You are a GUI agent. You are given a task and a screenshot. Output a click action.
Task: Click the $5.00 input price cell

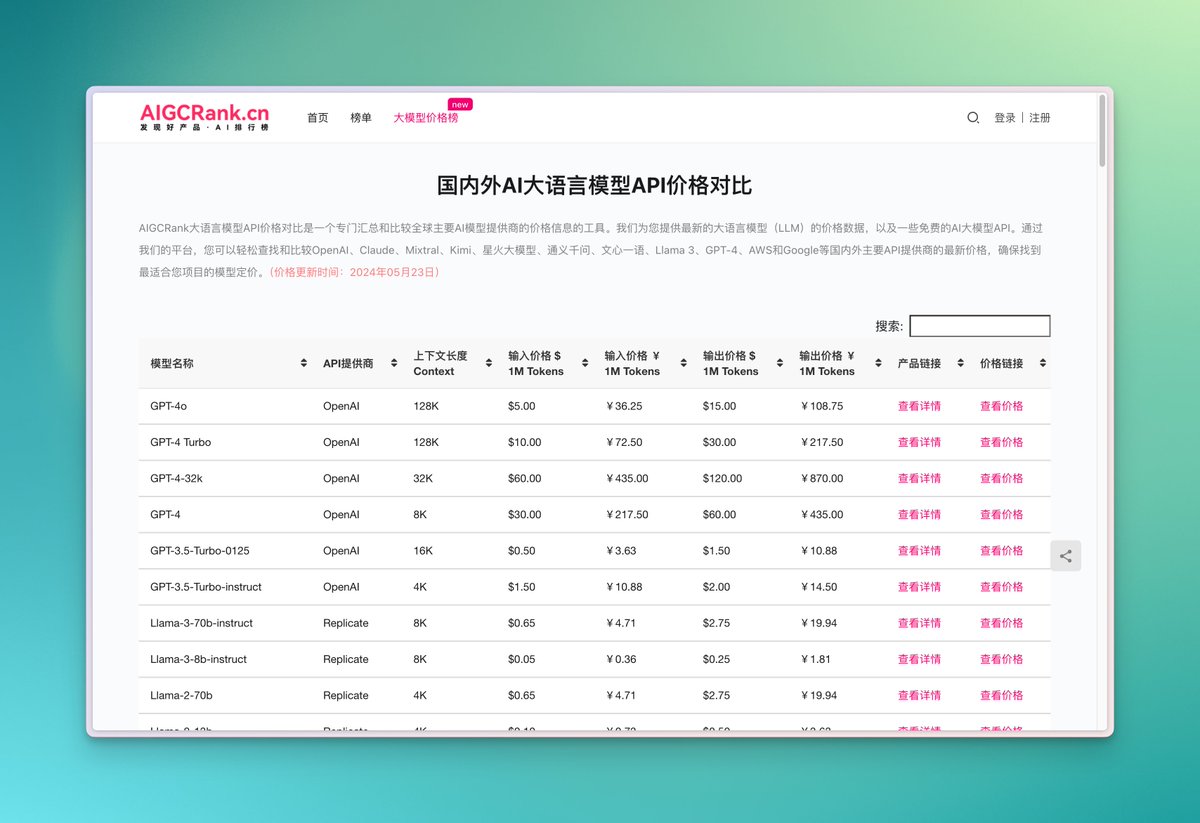click(521, 406)
